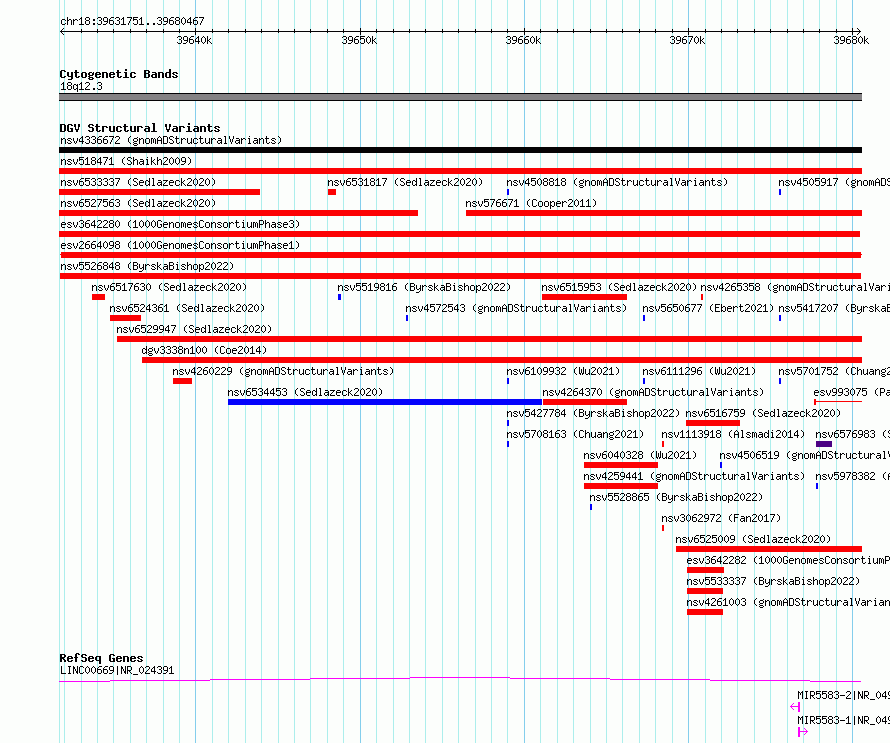
Task: Click the 39670k ruler position label
Action: (x=687, y=40)
